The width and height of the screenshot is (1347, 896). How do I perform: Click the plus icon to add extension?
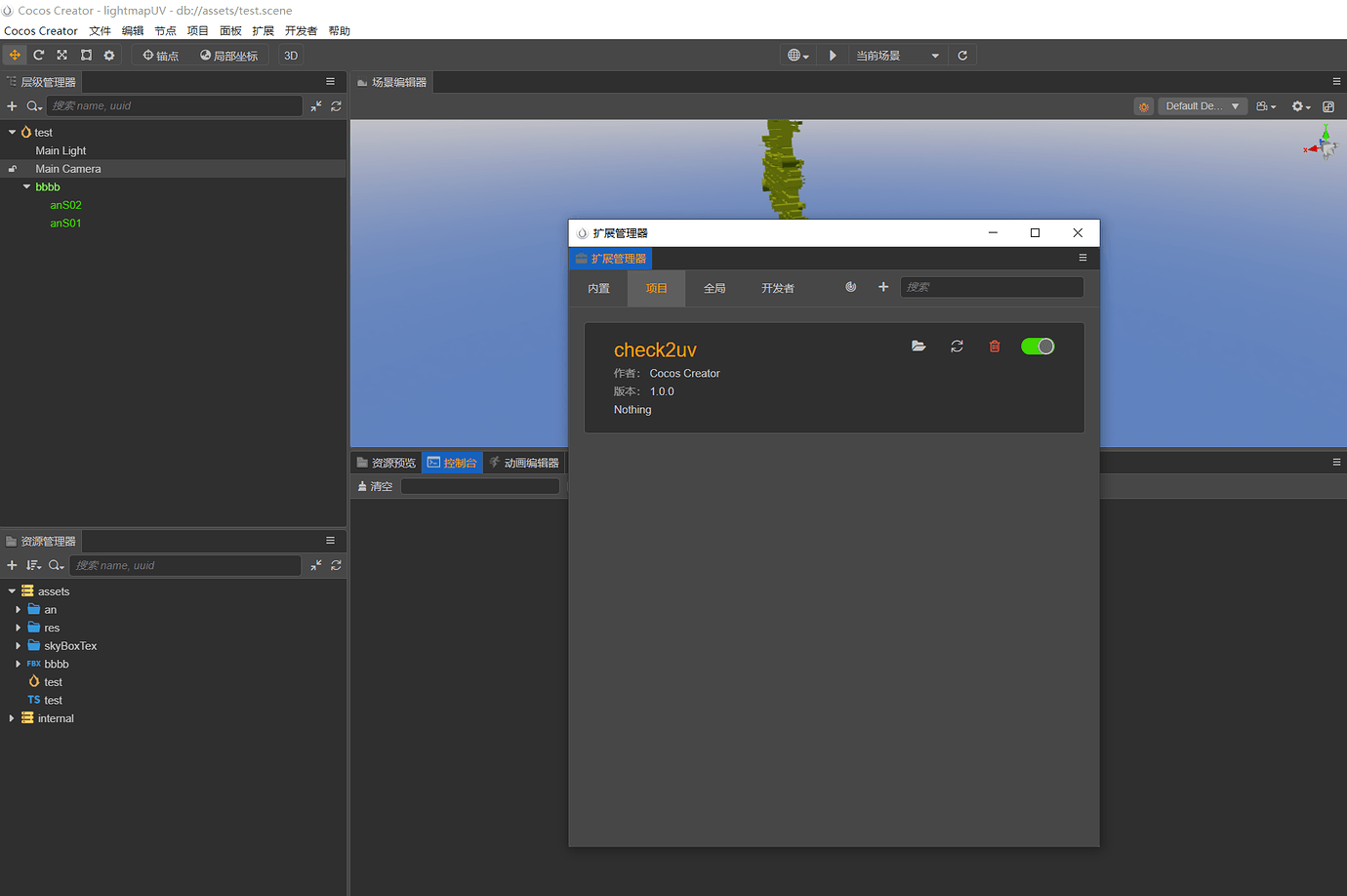coord(883,287)
